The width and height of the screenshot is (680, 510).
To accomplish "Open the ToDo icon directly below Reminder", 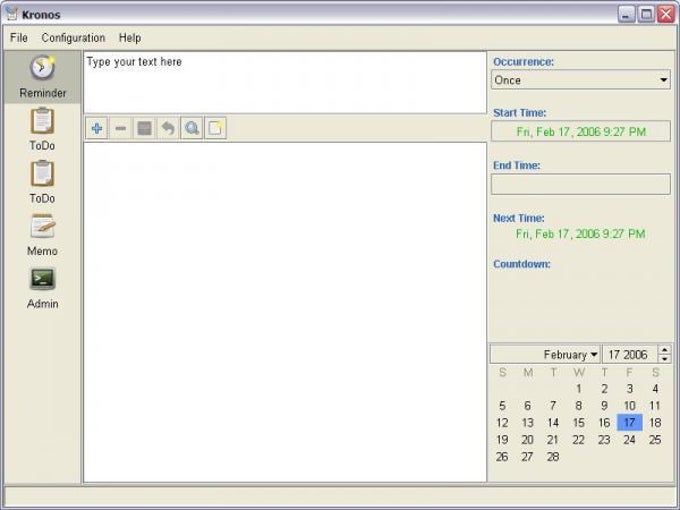I will (42, 129).
